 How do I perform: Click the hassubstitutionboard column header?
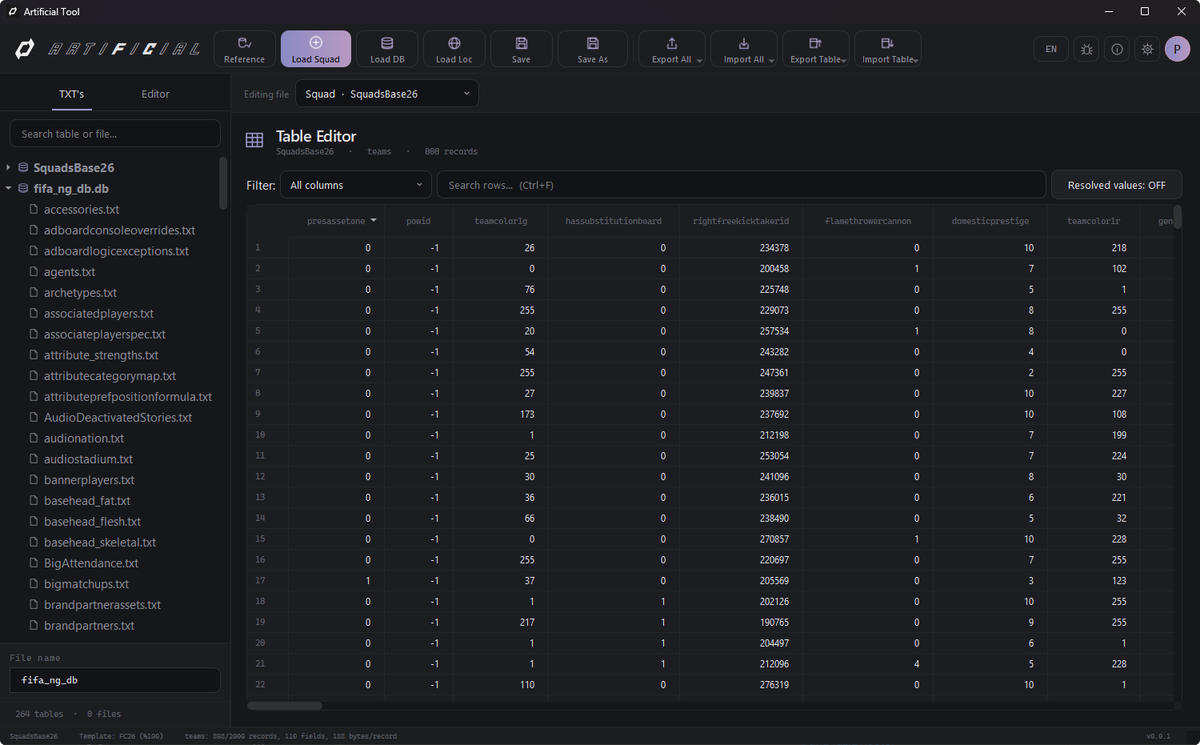point(614,221)
